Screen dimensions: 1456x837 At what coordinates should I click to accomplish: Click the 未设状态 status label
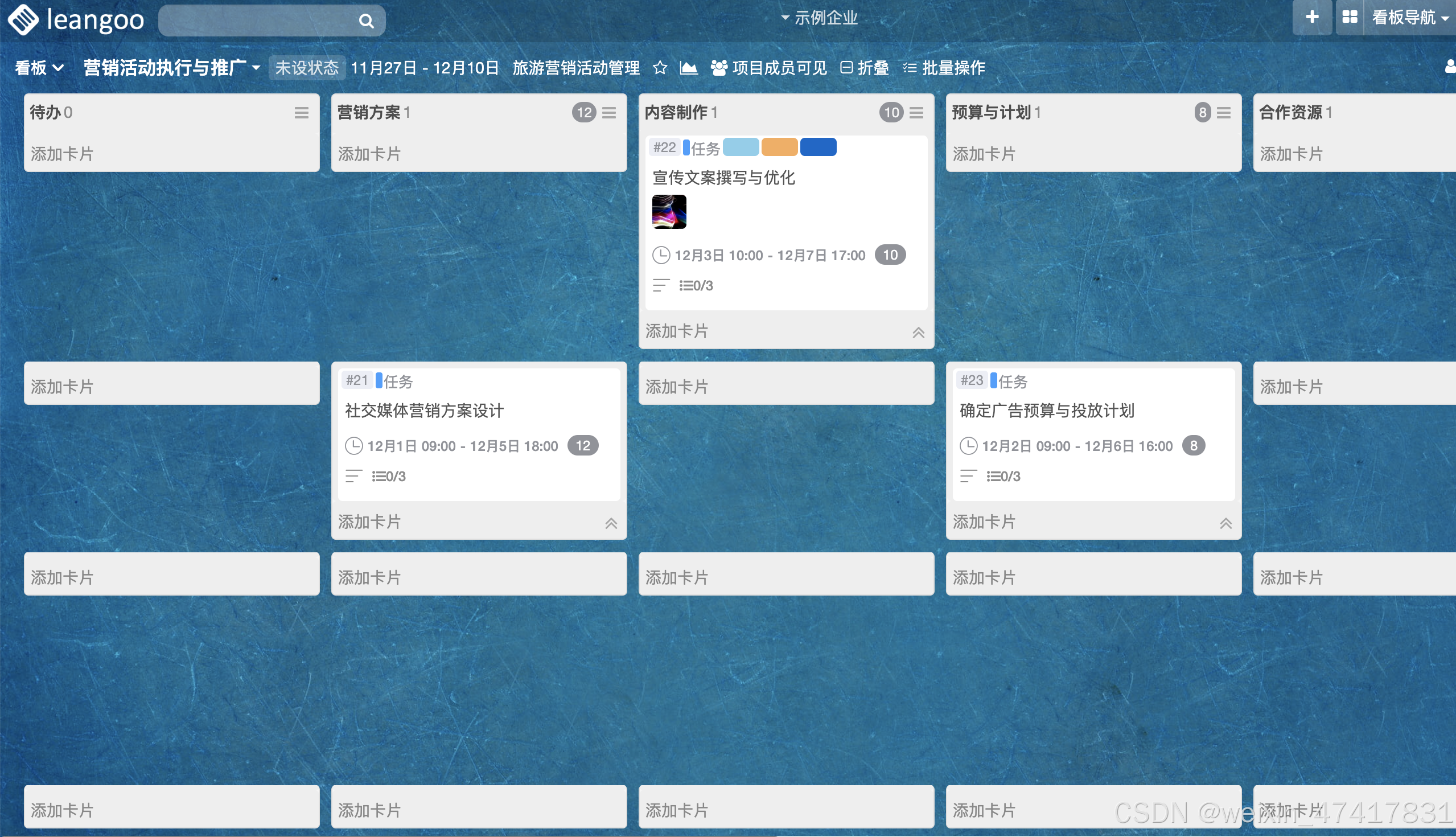point(306,68)
